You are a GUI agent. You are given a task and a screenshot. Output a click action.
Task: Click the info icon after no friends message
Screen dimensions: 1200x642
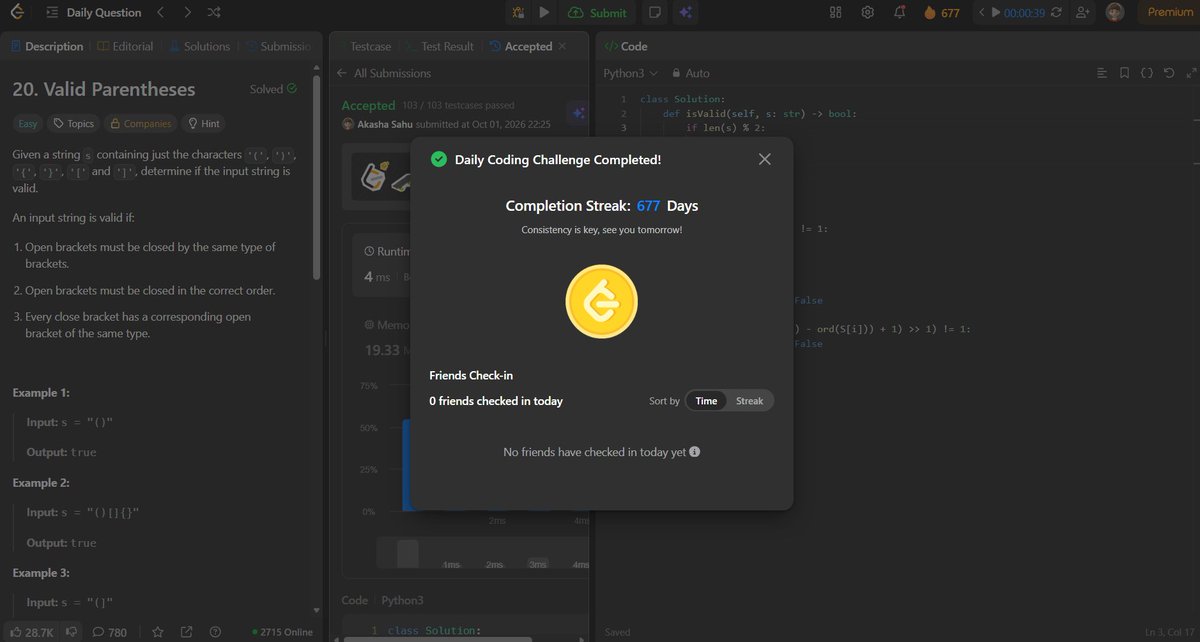[x=695, y=452]
